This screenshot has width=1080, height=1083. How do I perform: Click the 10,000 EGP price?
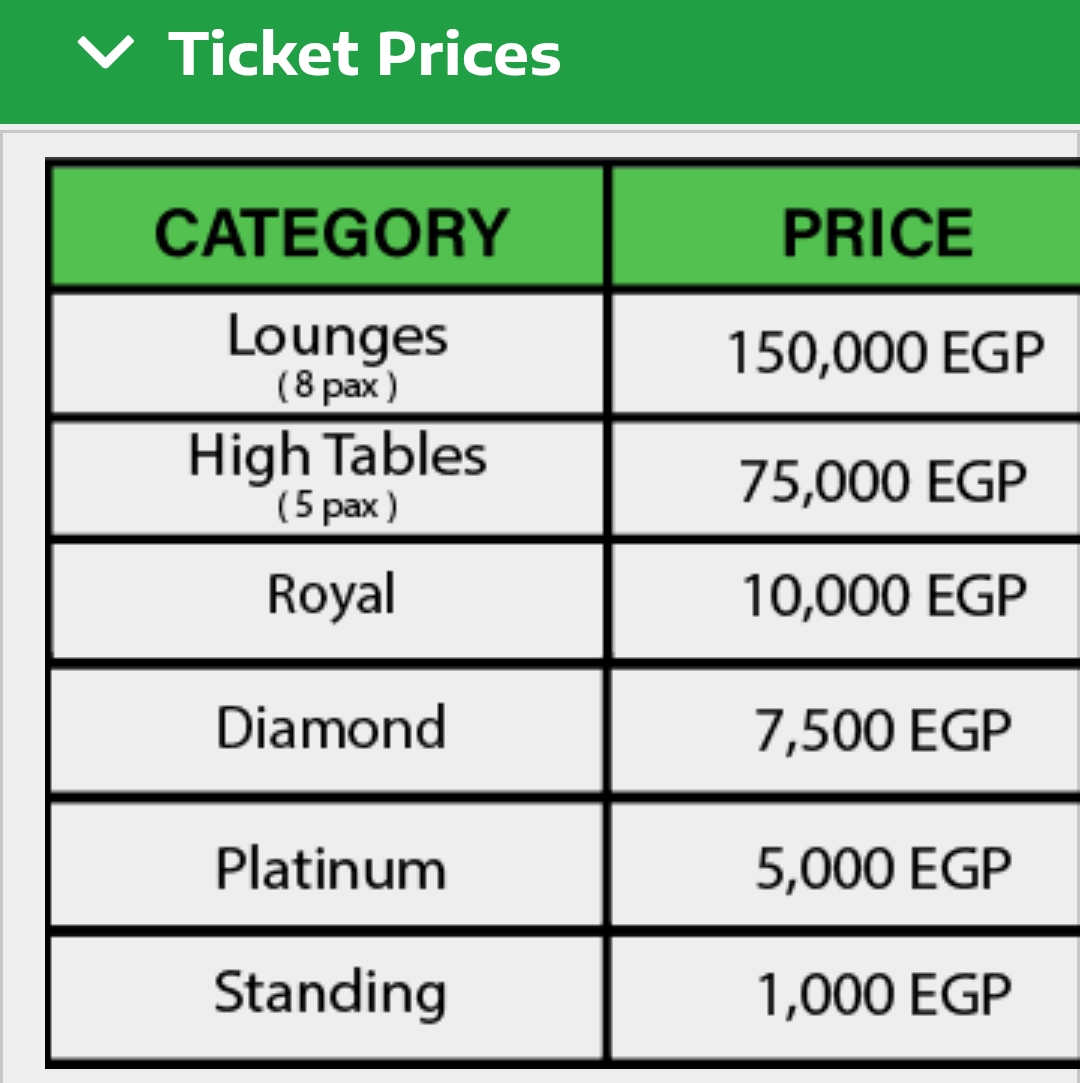[884, 595]
